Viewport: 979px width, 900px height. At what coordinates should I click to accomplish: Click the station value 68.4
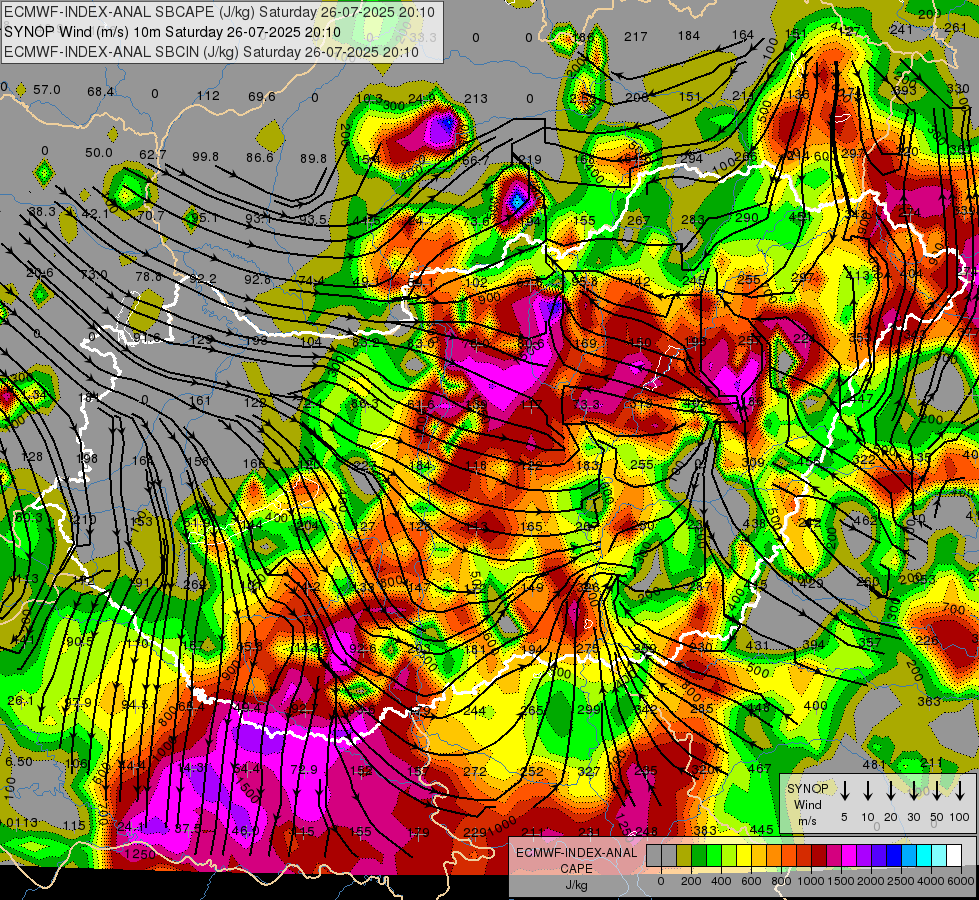tap(101, 92)
